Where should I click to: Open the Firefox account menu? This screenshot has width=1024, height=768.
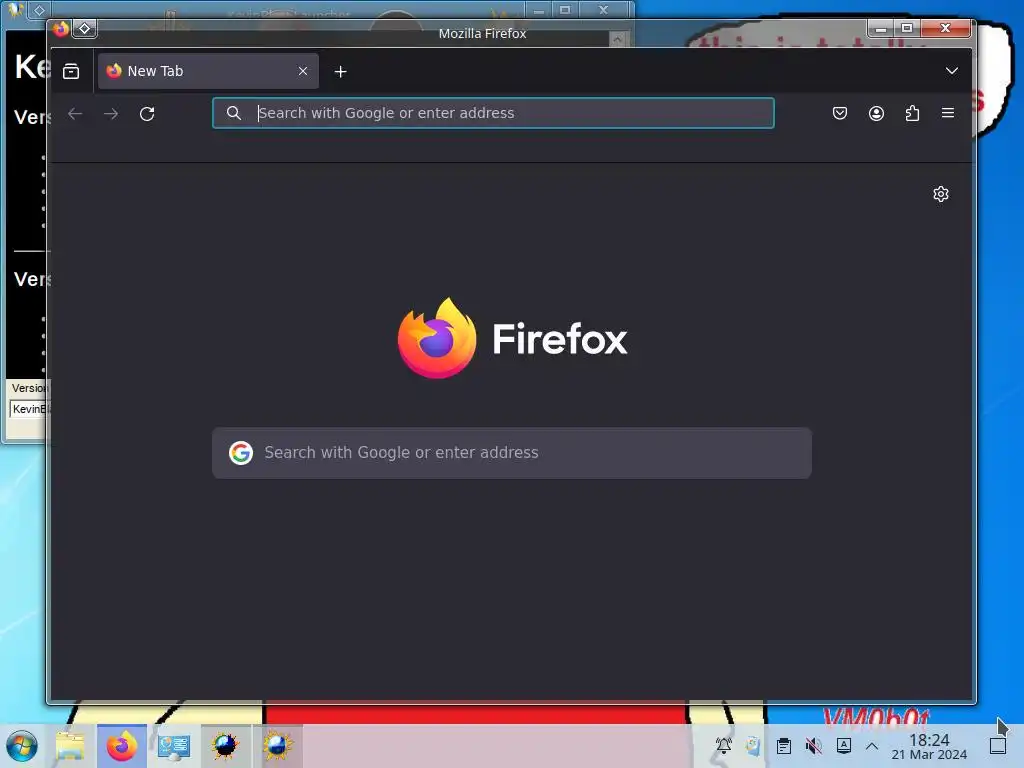pos(876,113)
